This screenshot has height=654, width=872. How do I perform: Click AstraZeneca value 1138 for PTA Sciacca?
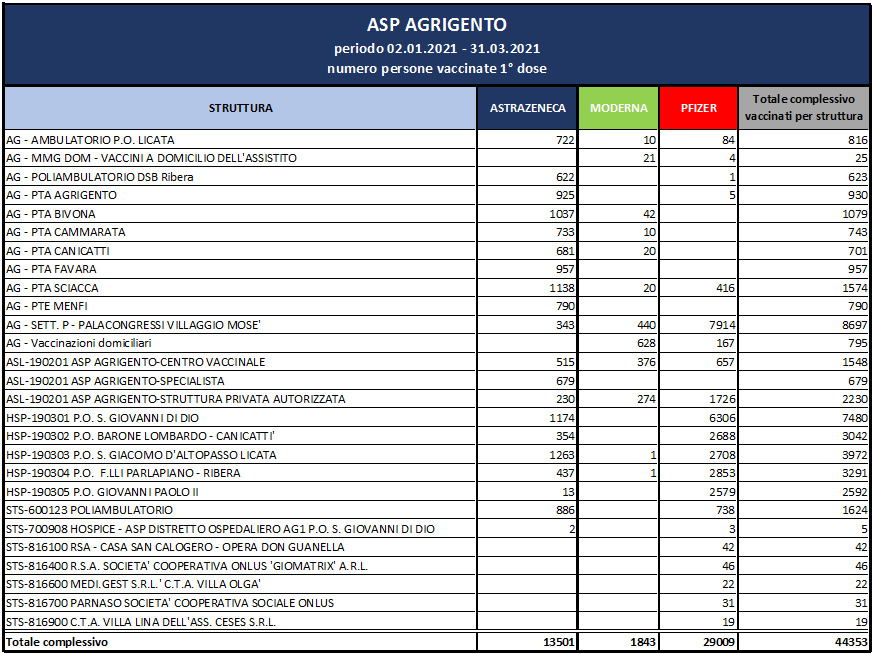point(563,288)
